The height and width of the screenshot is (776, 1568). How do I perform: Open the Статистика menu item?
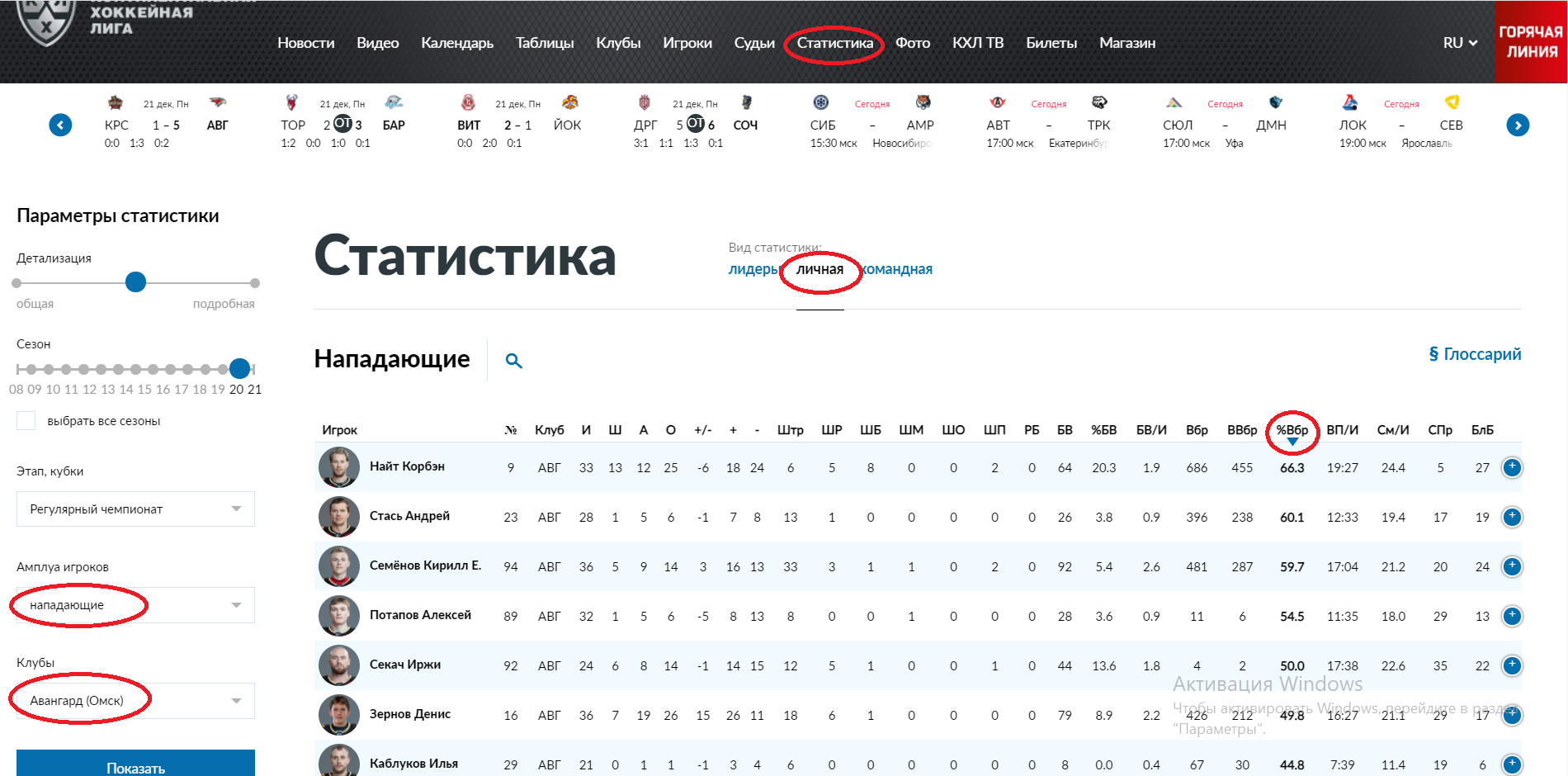pyautogui.click(x=834, y=43)
